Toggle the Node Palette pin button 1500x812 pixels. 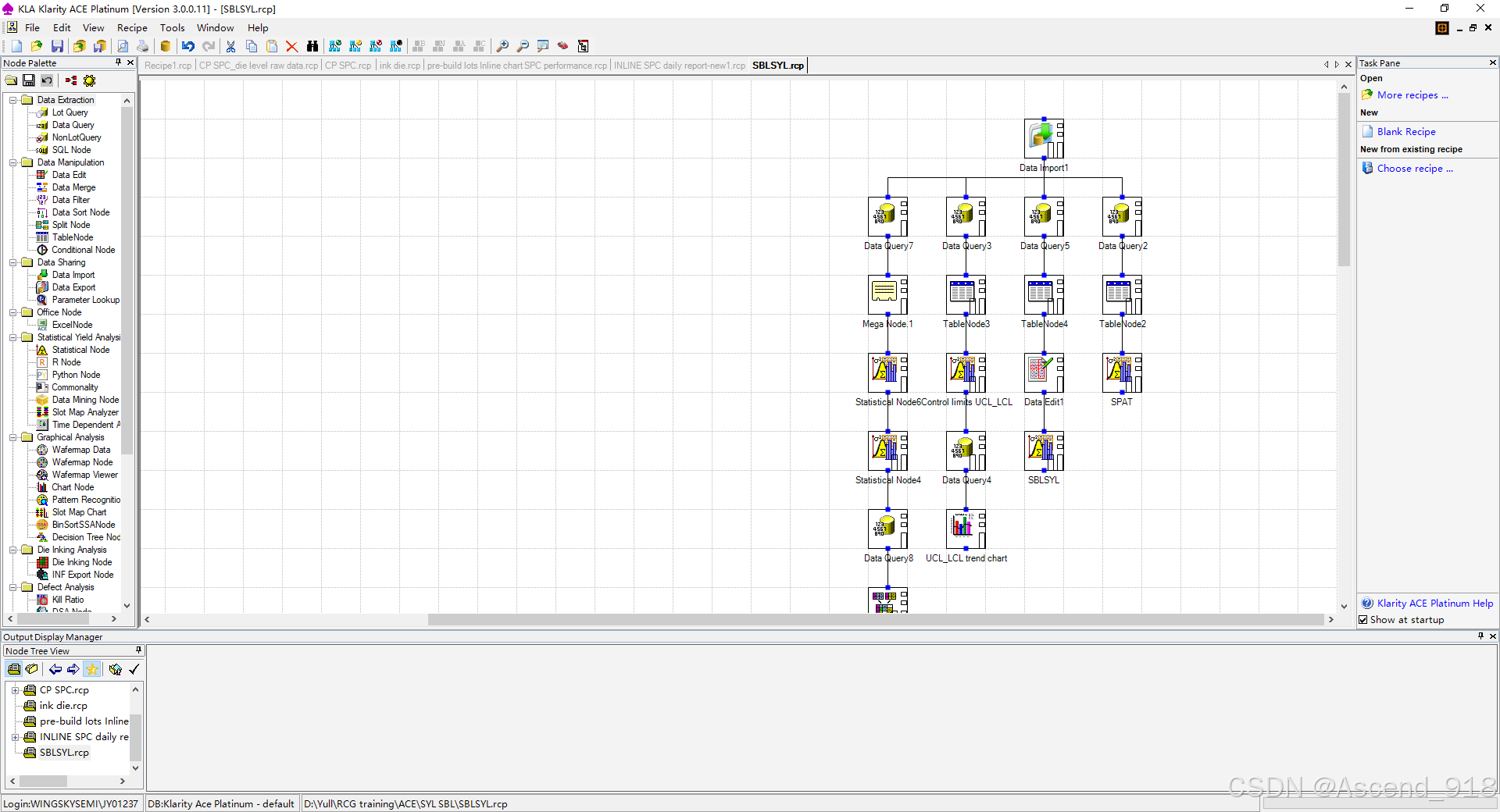pyautogui.click(x=118, y=62)
